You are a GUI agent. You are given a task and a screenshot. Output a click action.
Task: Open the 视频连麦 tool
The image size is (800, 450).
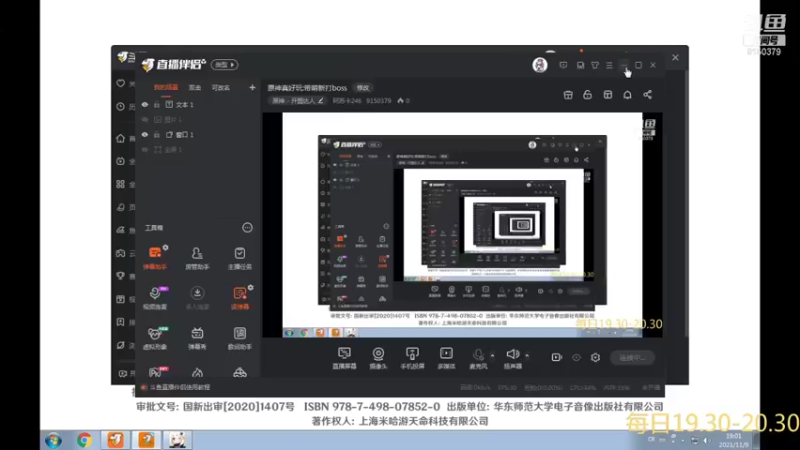pyautogui.click(x=155, y=297)
